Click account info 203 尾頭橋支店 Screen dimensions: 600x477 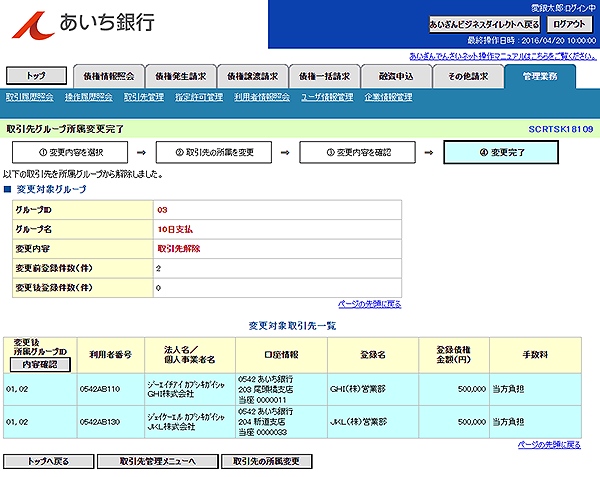(x=266, y=389)
